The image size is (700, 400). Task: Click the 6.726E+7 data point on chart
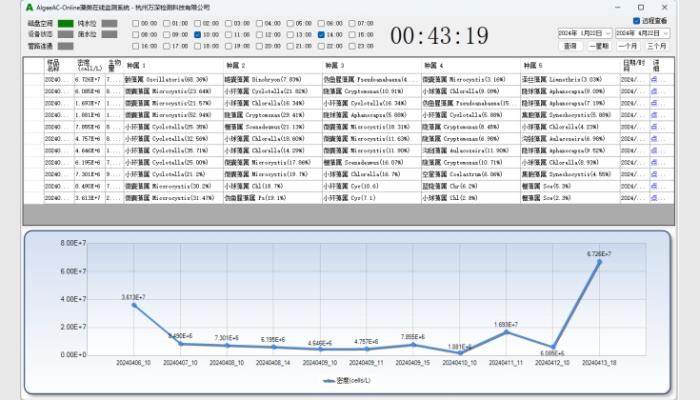point(601,262)
